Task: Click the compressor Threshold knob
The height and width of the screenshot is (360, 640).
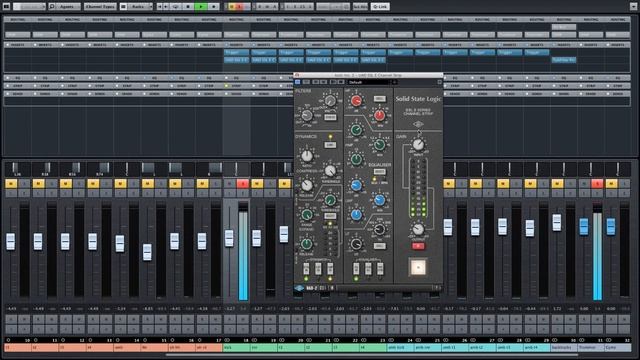Action: tap(330, 170)
